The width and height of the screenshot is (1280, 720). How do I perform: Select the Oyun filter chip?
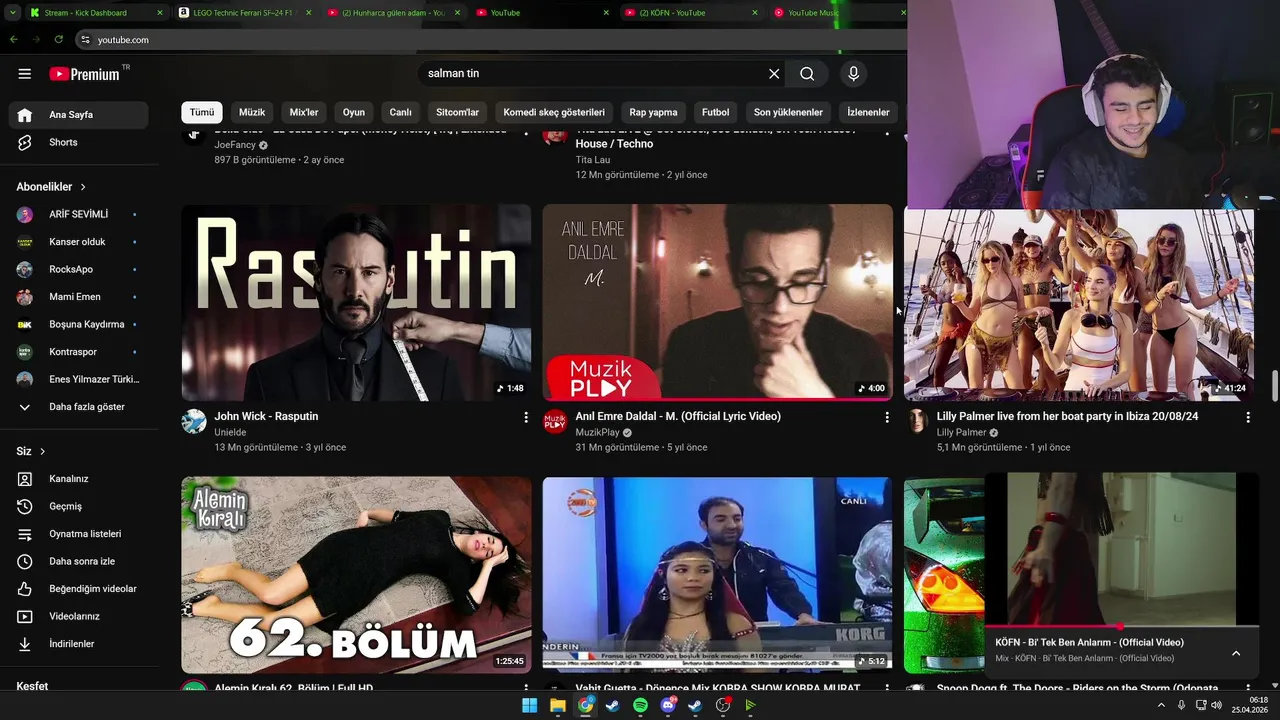(x=354, y=112)
